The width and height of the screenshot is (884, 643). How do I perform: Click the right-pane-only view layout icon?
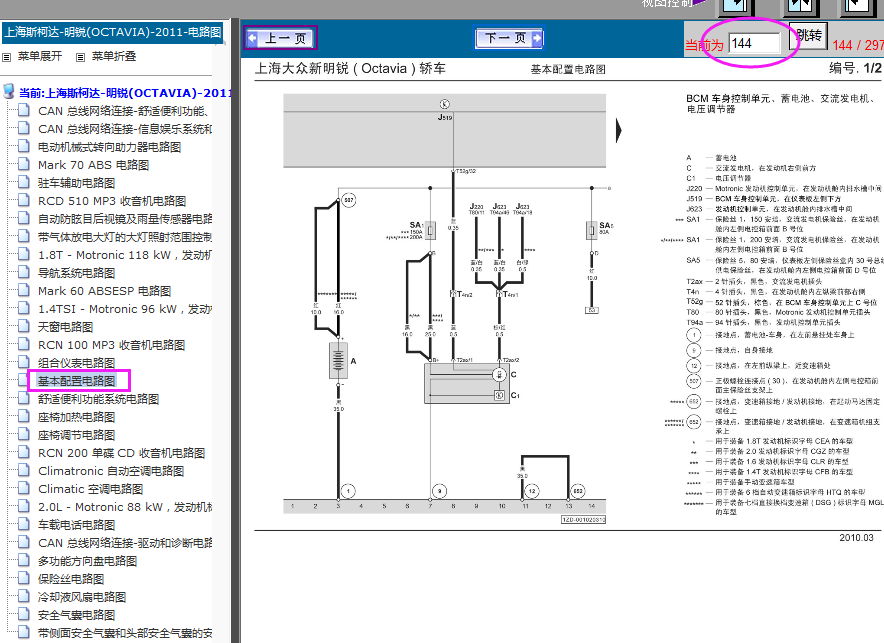tap(859, 6)
